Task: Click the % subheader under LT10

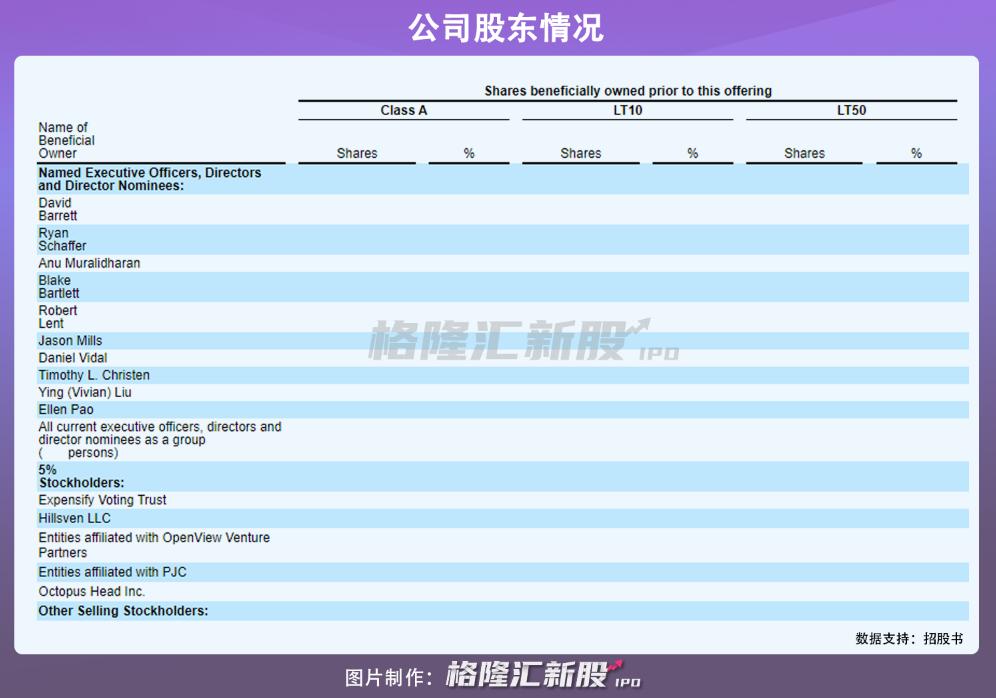Action: pyautogui.click(x=692, y=153)
